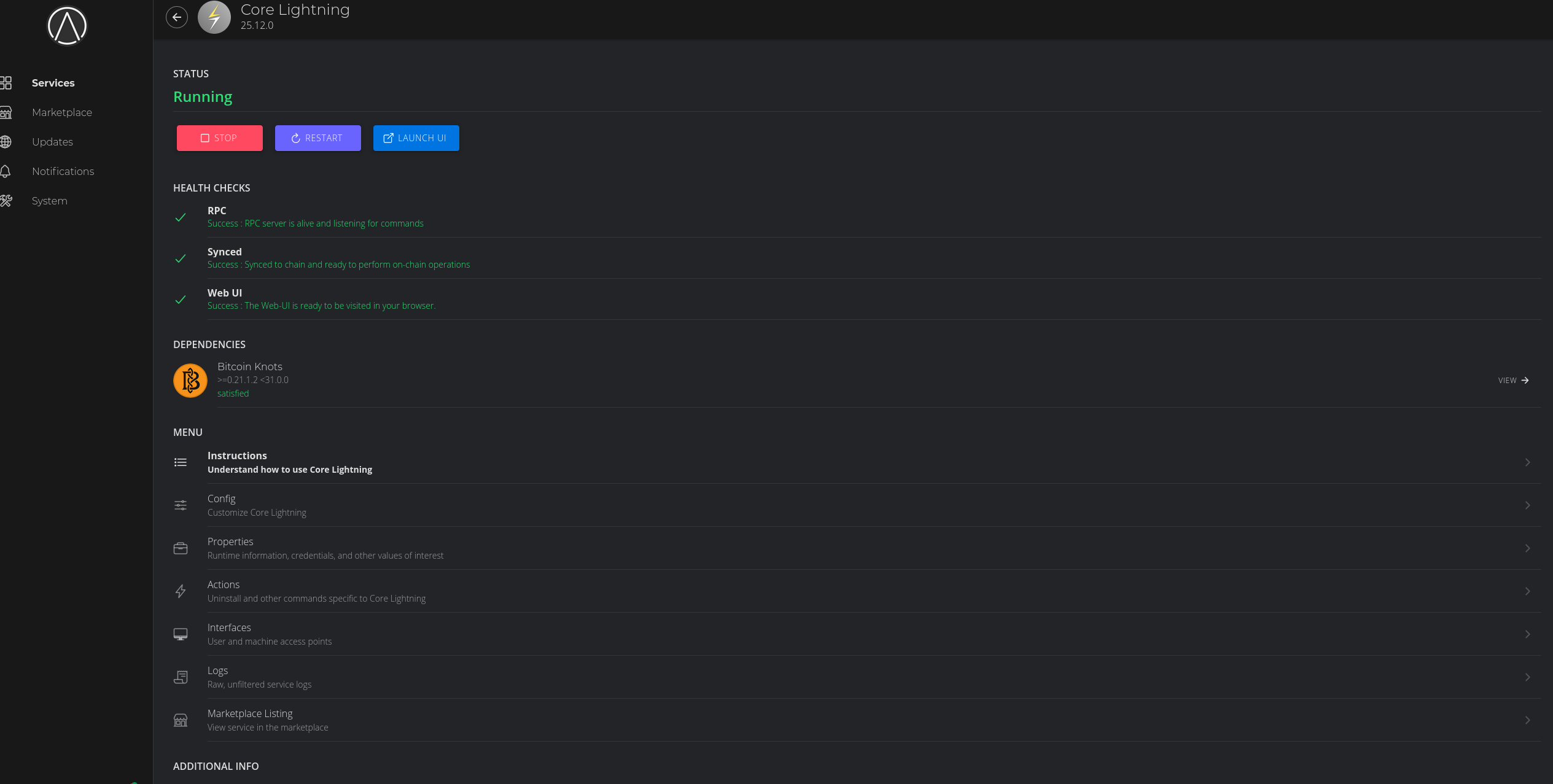View the Bitcoin Knots dependency
Screen dimensions: 1553x784
click(1513, 381)
